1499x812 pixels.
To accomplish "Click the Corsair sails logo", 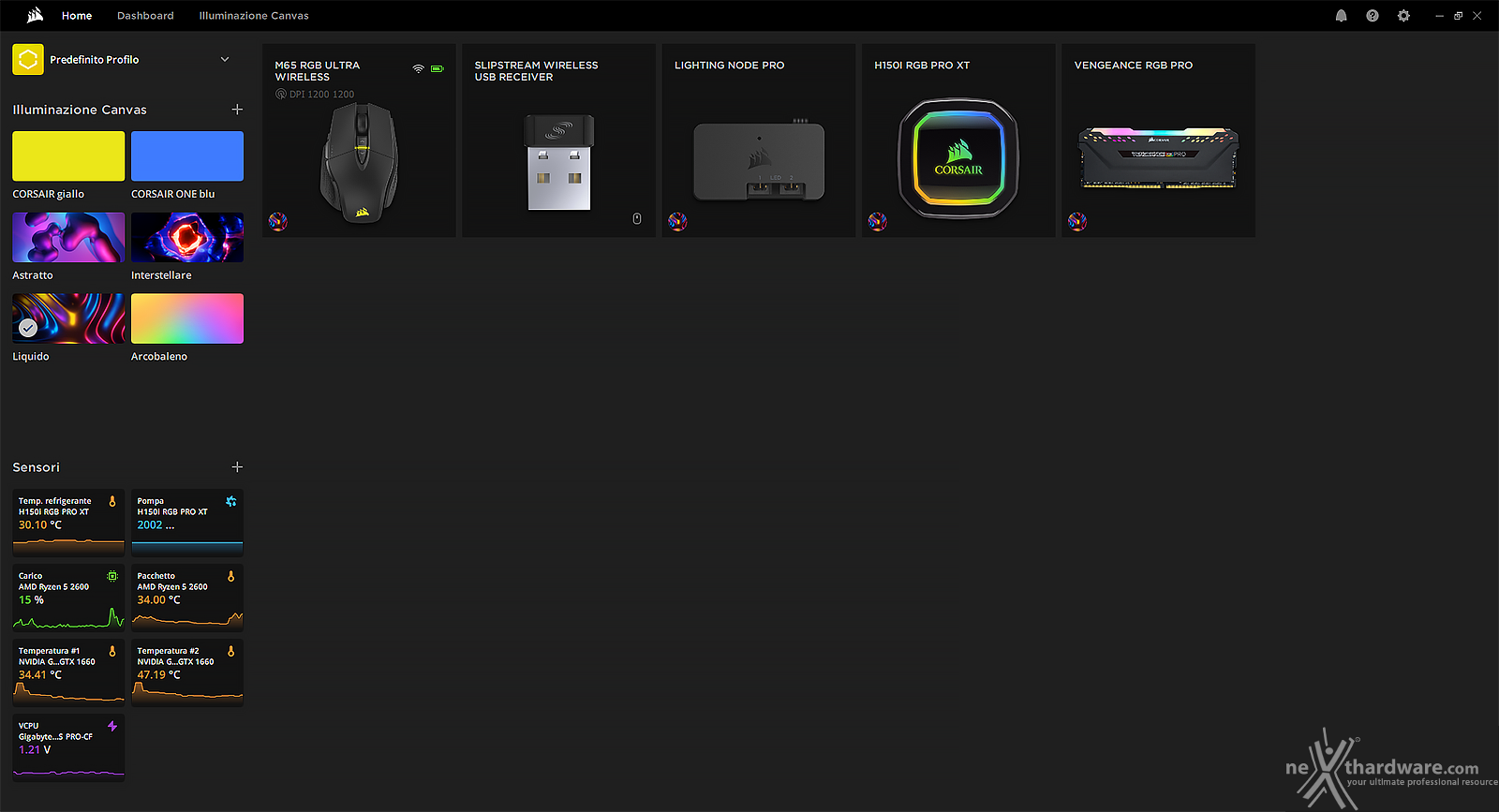I will pyautogui.click(x=35, y=15).
